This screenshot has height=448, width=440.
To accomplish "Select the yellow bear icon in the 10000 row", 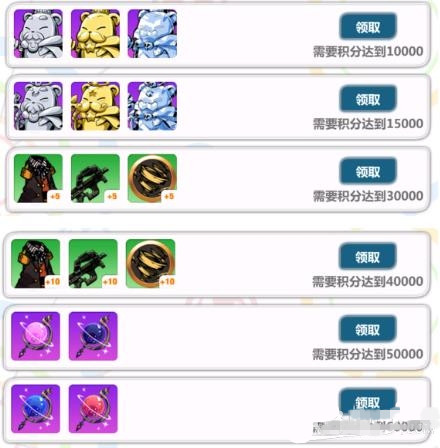I will point(95,34).
